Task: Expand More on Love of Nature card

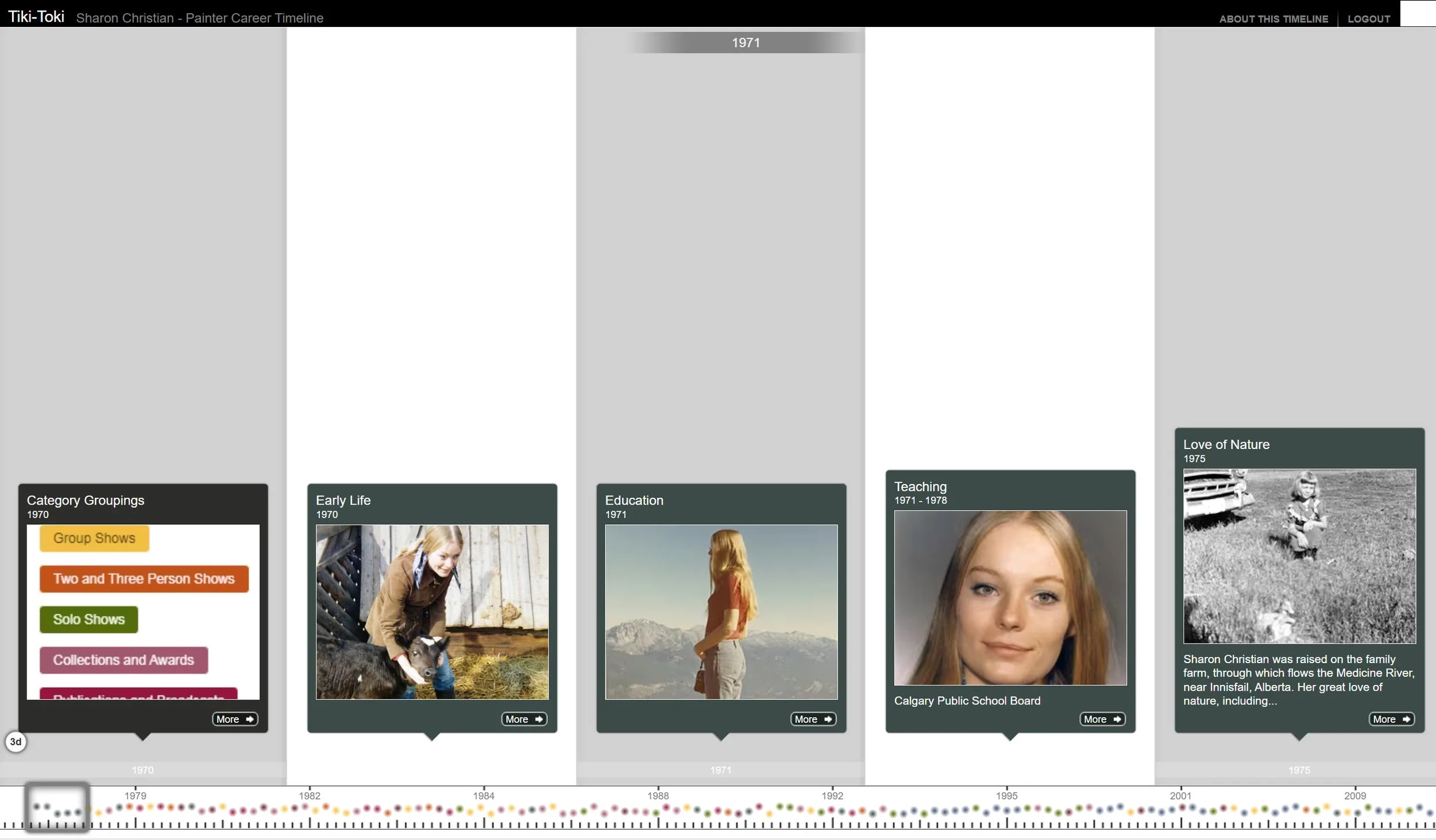Action: click(x=1391, y=719)
